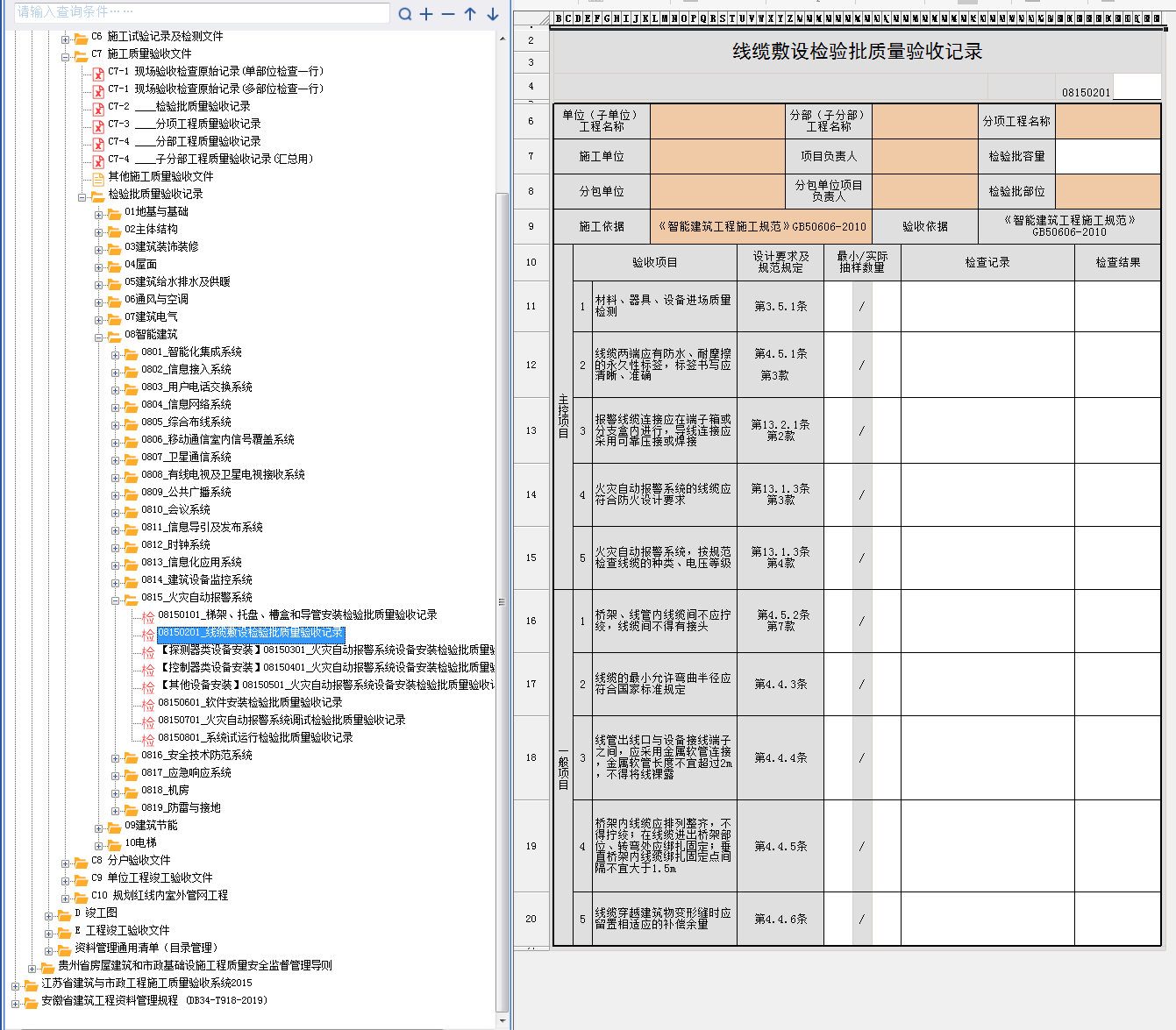Click folder icon of 01地基与基础

(114, 212)
